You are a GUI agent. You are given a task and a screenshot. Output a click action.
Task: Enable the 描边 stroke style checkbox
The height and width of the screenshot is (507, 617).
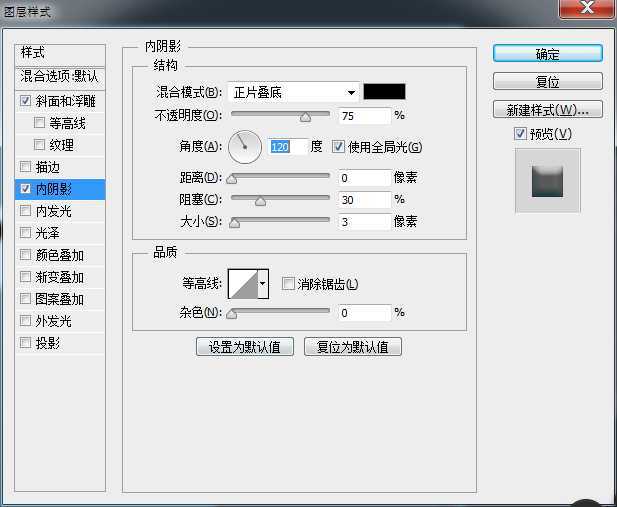26,167
